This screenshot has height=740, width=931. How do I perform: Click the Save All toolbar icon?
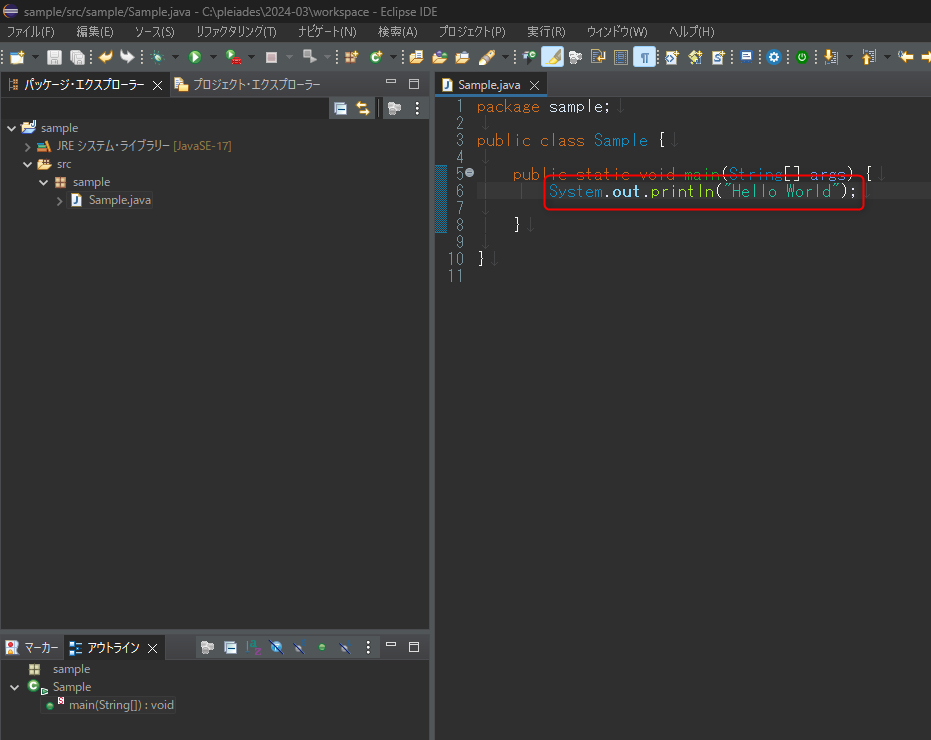click(77, 57)
